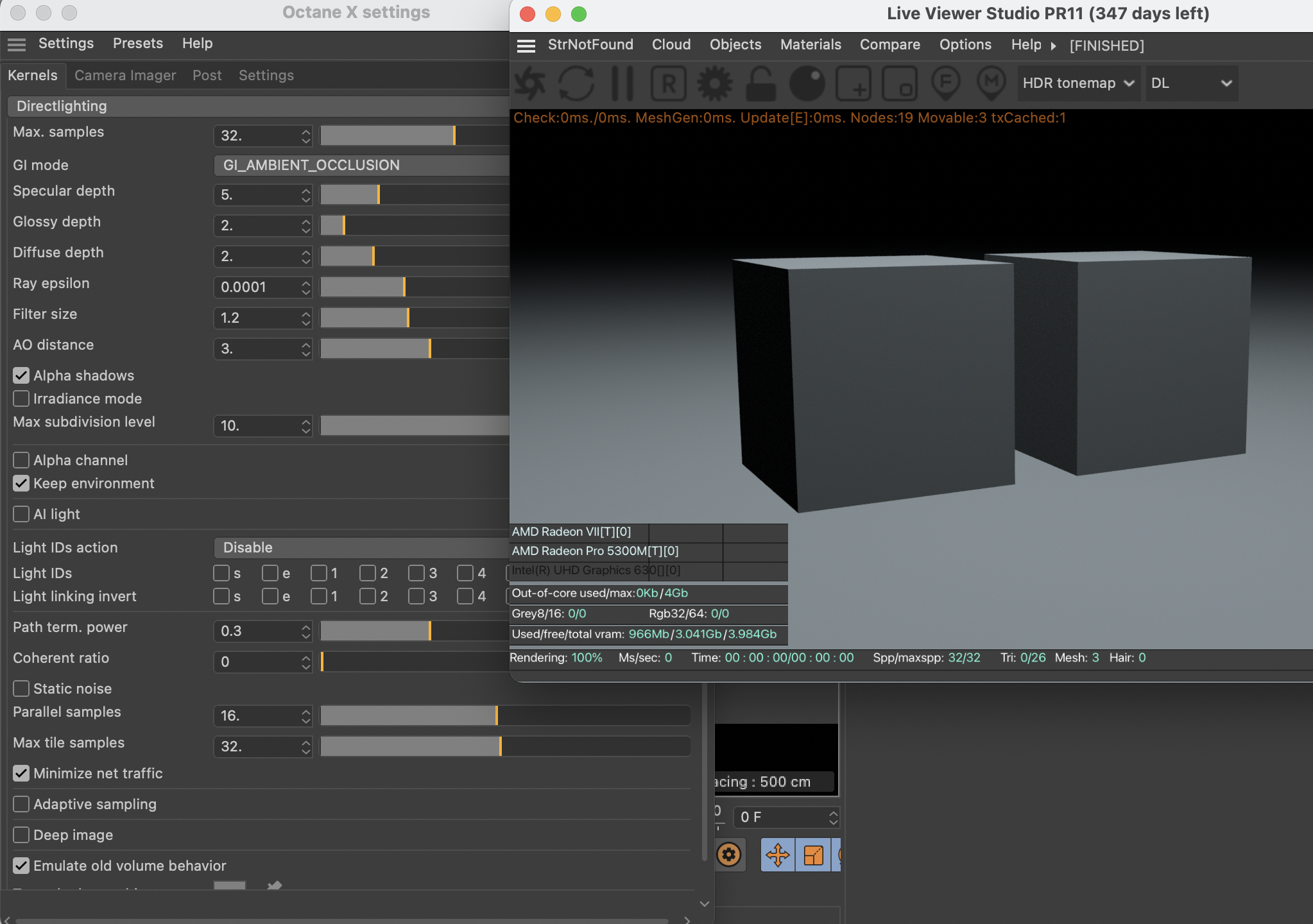Switch to the Camera Imager tab
Viewport: 1313px width, 924px height.
coord(125,75)
